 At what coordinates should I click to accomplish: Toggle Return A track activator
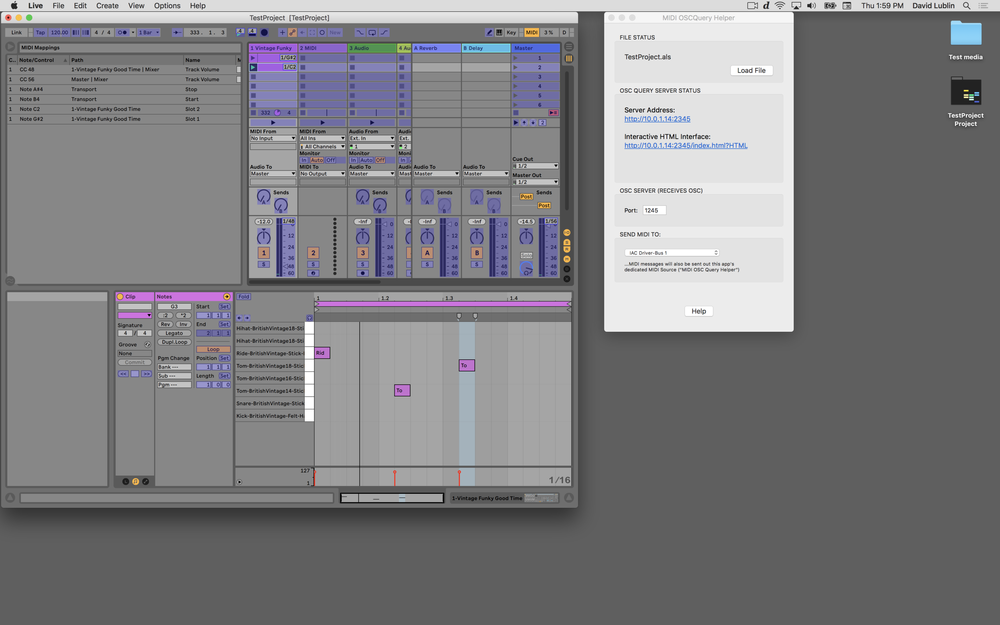click(x=427, y=253)
